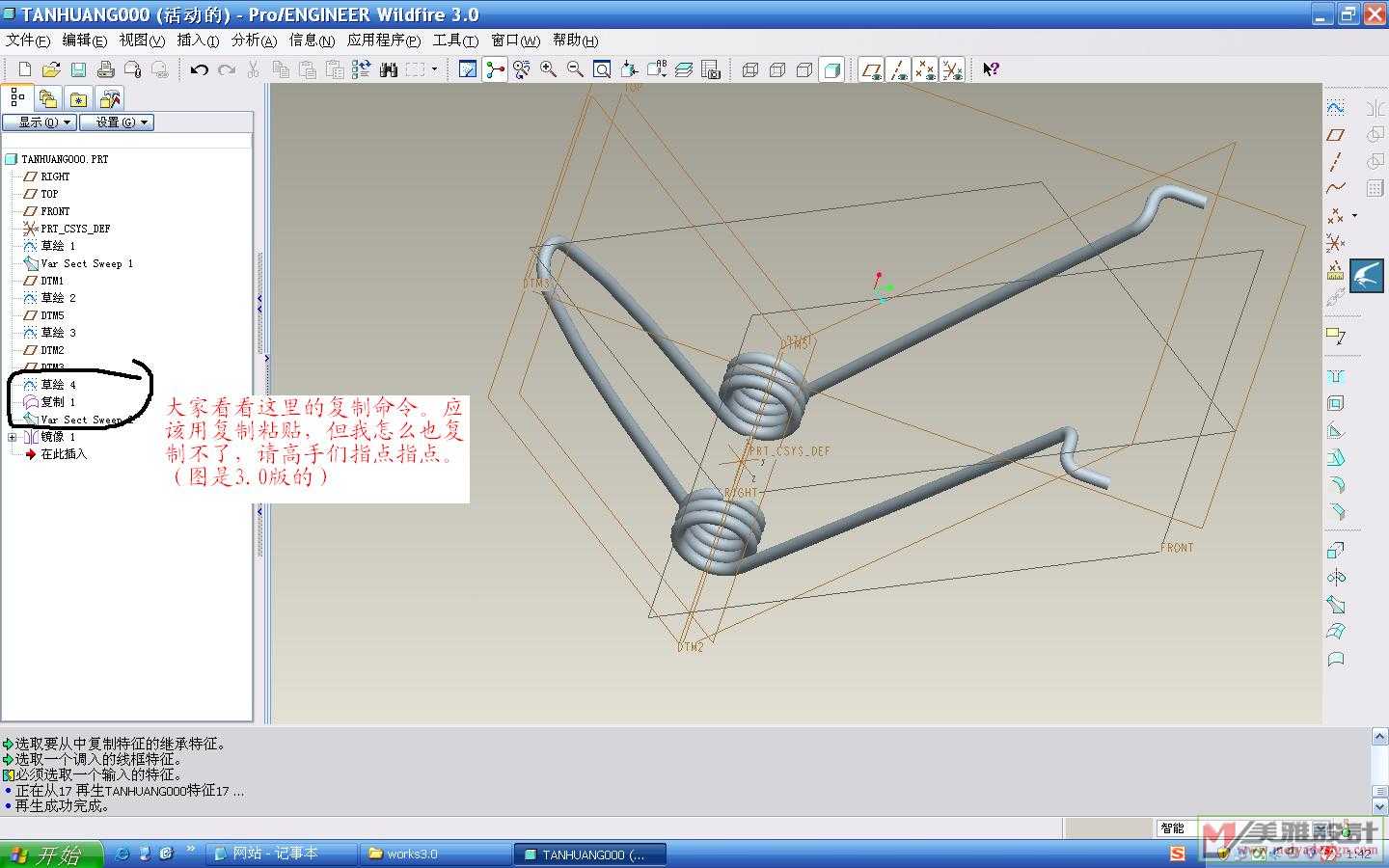Click the context help arrow icon
The height and width of the screenshot is (868, 1389).
(991, 69)
